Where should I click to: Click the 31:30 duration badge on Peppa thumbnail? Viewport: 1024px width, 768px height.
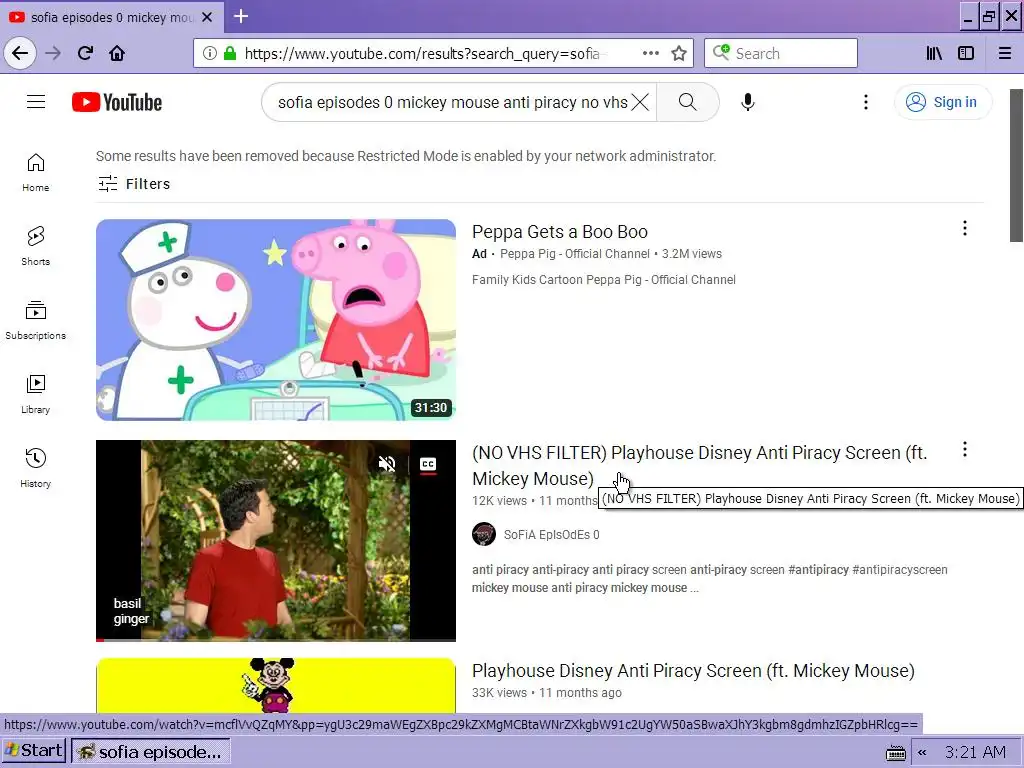pyautogui.click(x=431, y=408)
